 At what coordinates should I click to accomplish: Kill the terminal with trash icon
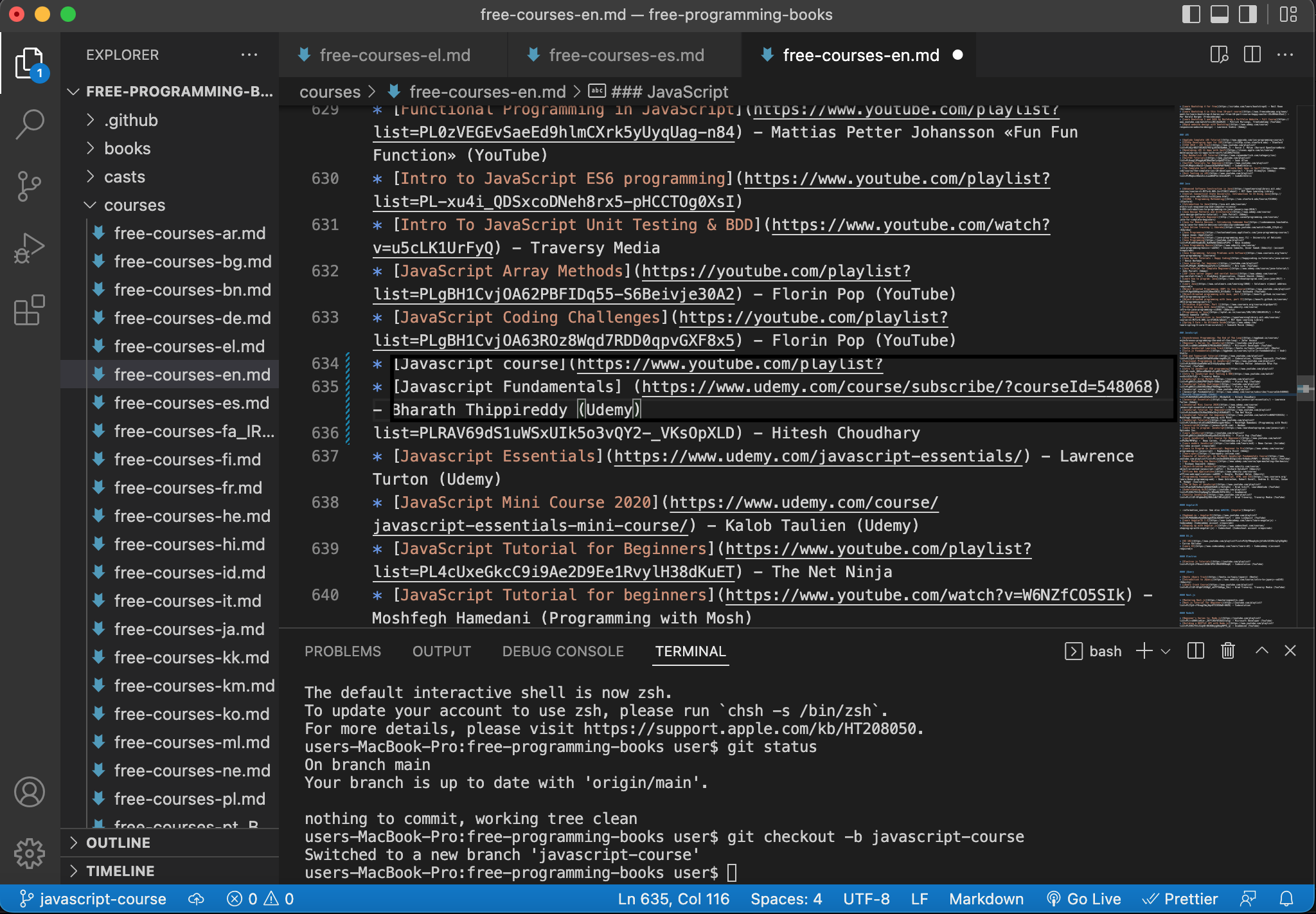(1228, 651)
